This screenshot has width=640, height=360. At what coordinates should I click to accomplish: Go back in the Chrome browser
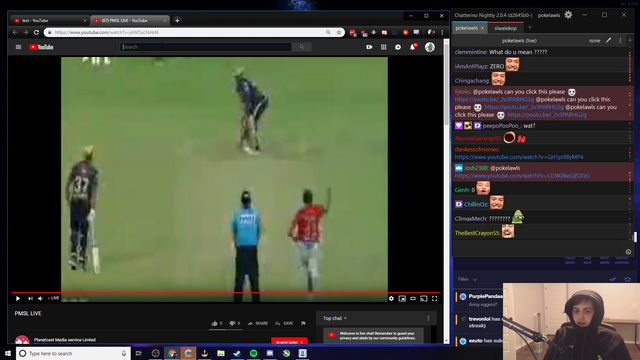[x=15, y=32]
